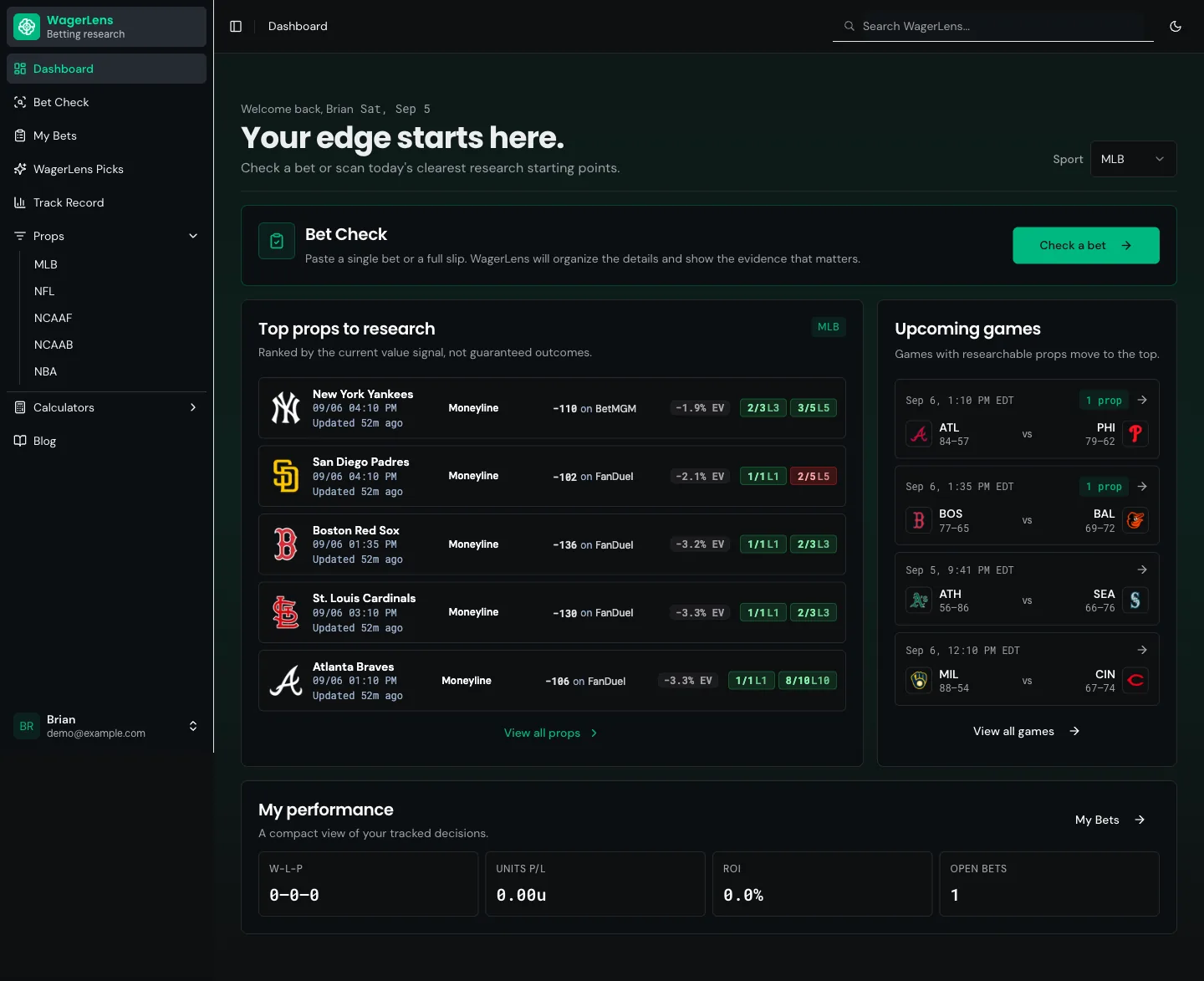Click the CIN Reds logo
Screen dimensions: 1204x981
(x=1135, y=681)
